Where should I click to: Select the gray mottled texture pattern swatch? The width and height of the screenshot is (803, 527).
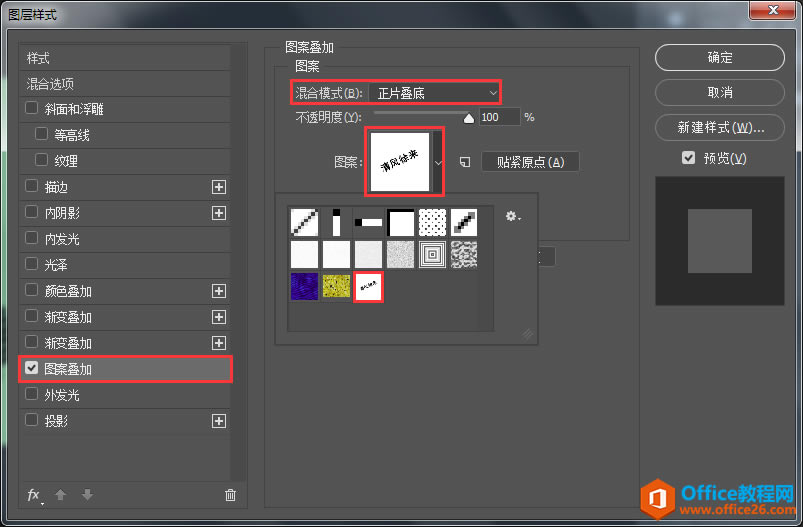point(464,255)
